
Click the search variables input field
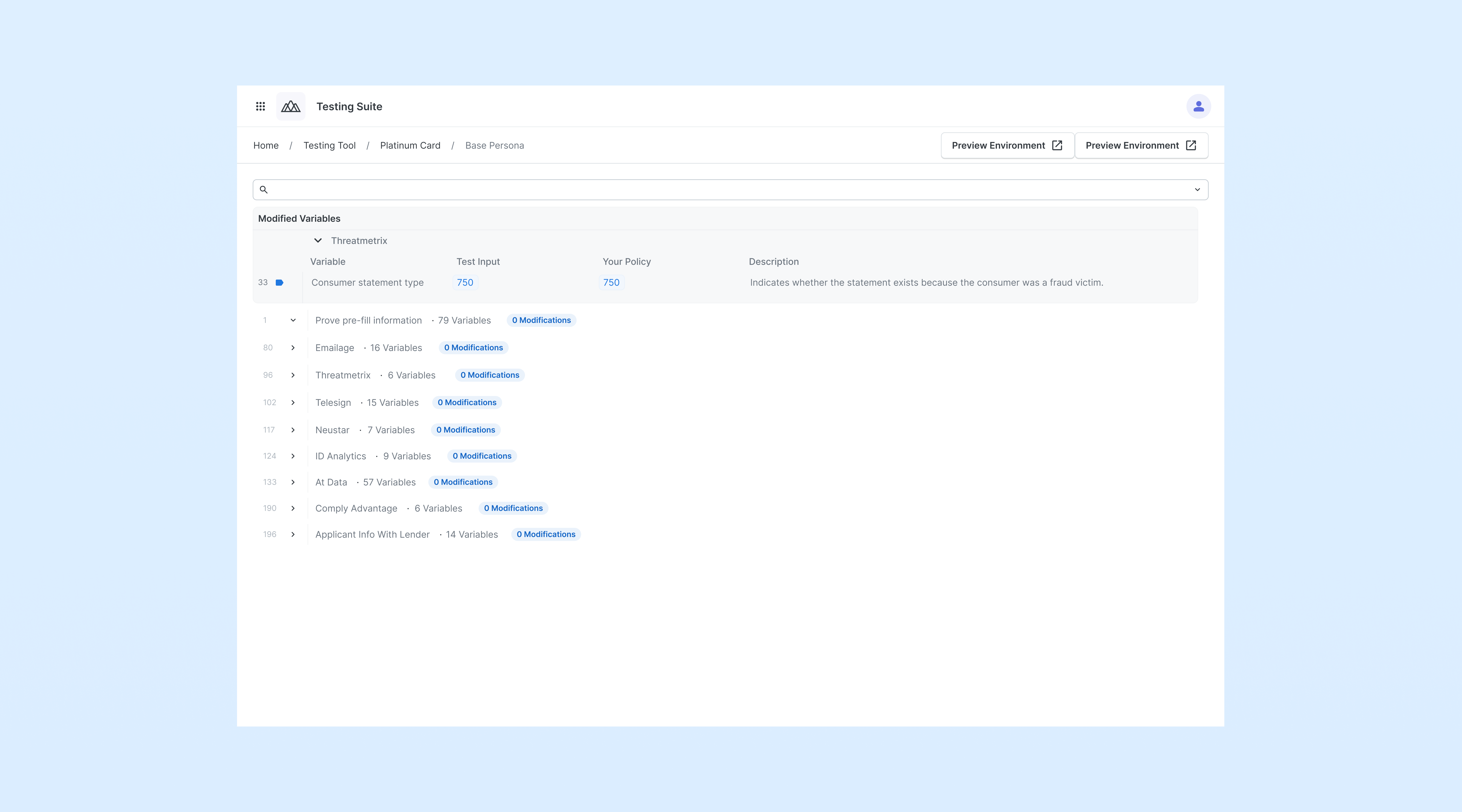pyautogui.click(x=727, y=190)
